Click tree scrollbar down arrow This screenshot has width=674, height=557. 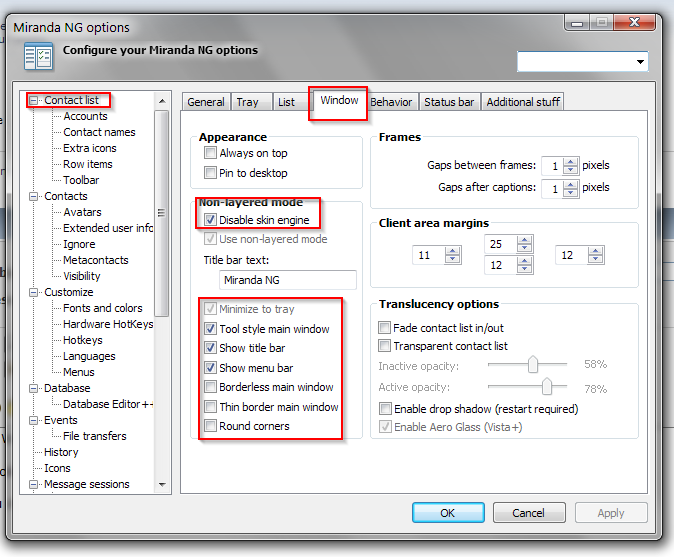tap(162, 484)
